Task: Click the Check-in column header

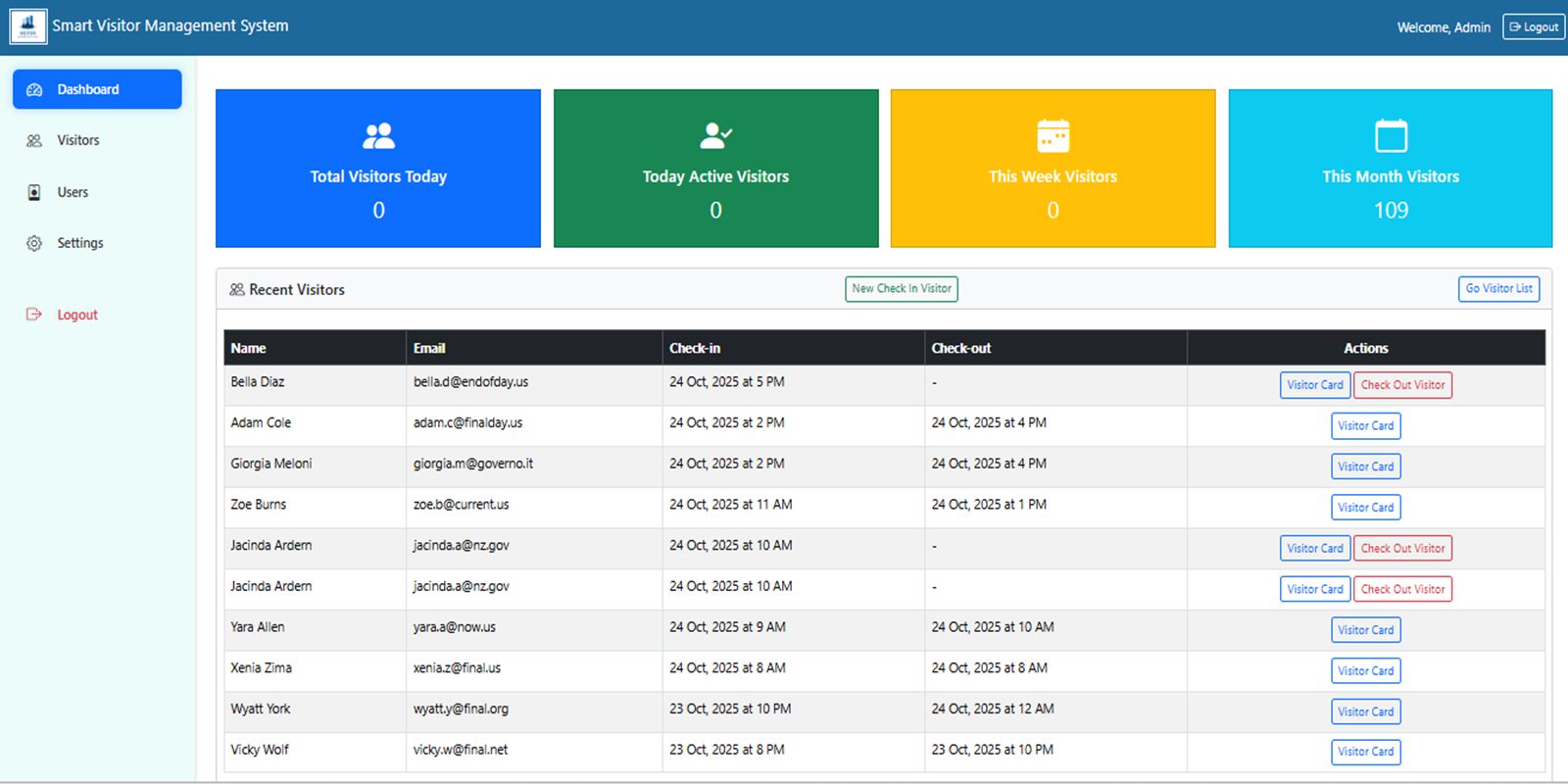Action: (695, 348)
